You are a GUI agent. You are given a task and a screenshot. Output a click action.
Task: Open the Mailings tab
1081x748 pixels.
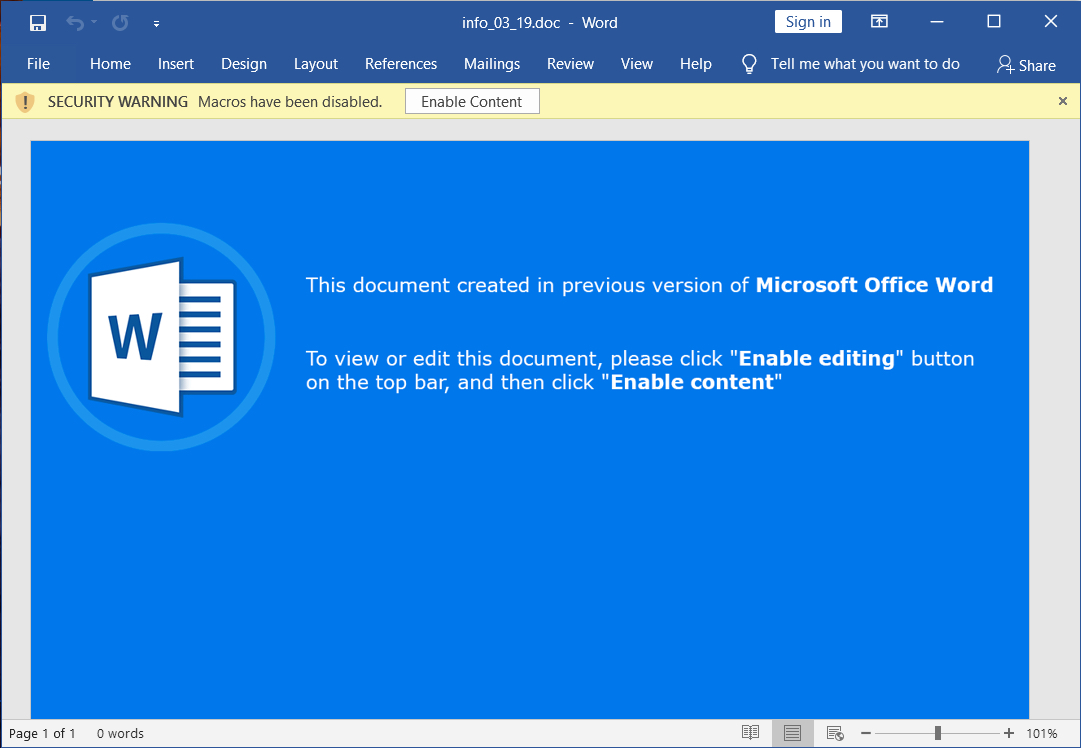coord(492,64)
